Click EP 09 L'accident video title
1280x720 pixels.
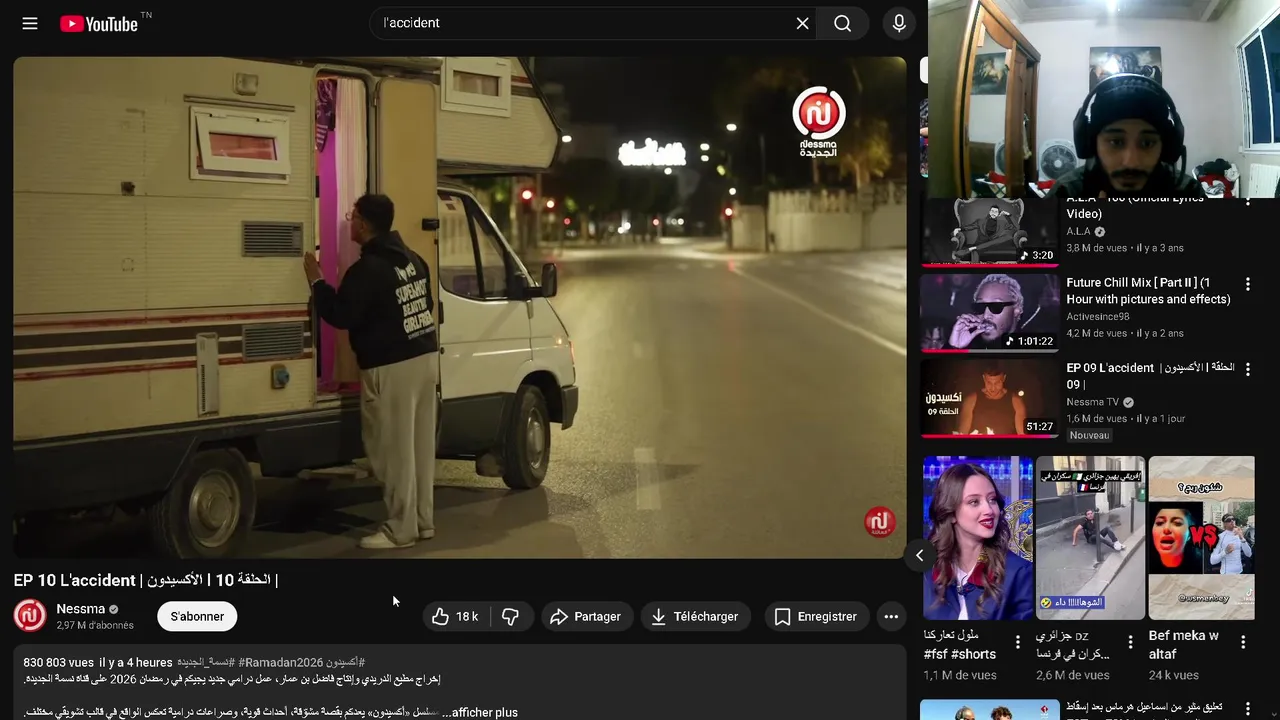[1150, 376]
